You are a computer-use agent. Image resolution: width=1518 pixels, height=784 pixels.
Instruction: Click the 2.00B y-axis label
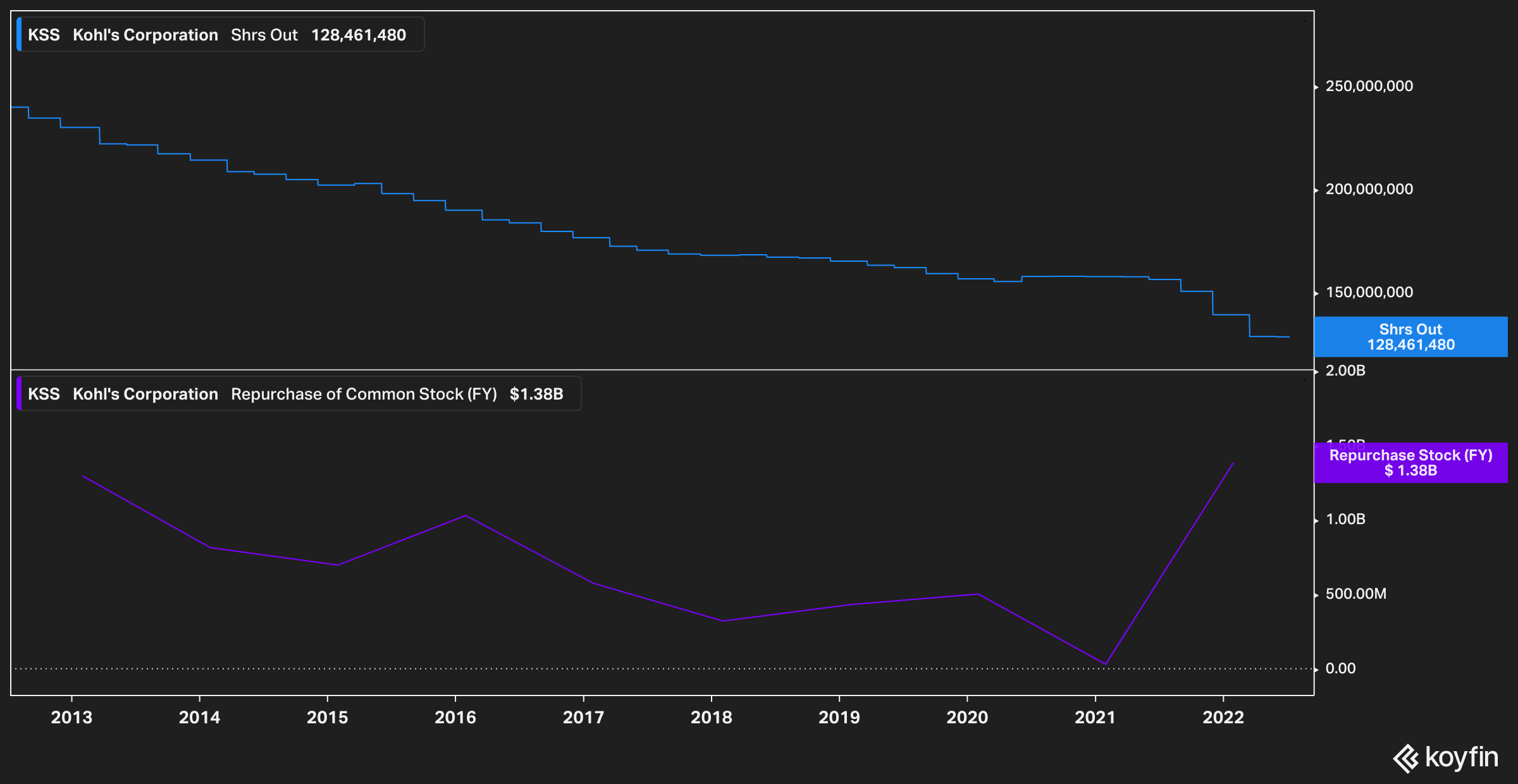[1345, 371]
